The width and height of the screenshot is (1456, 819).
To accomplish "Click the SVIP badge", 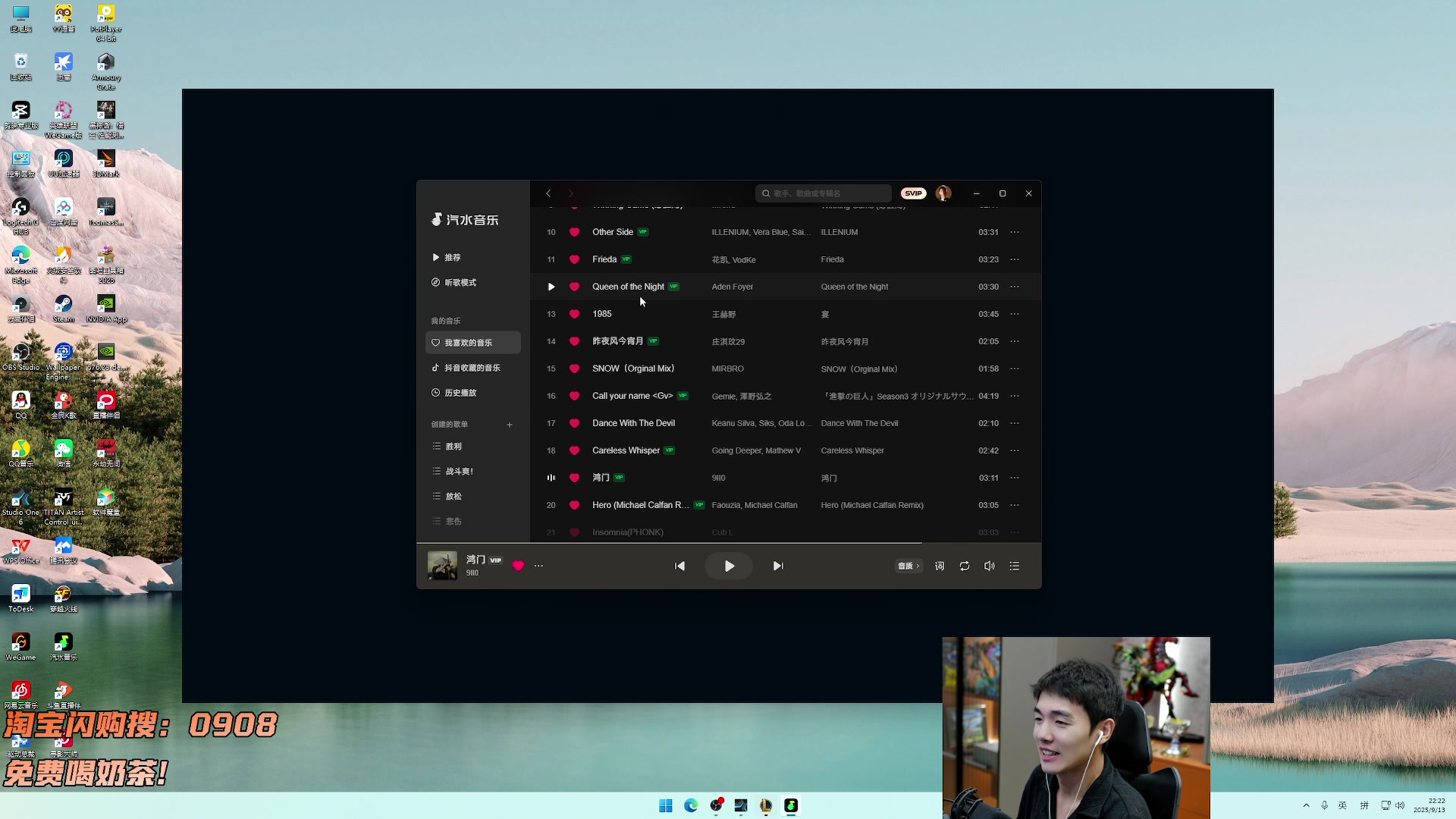I will [x=913, y=193].
